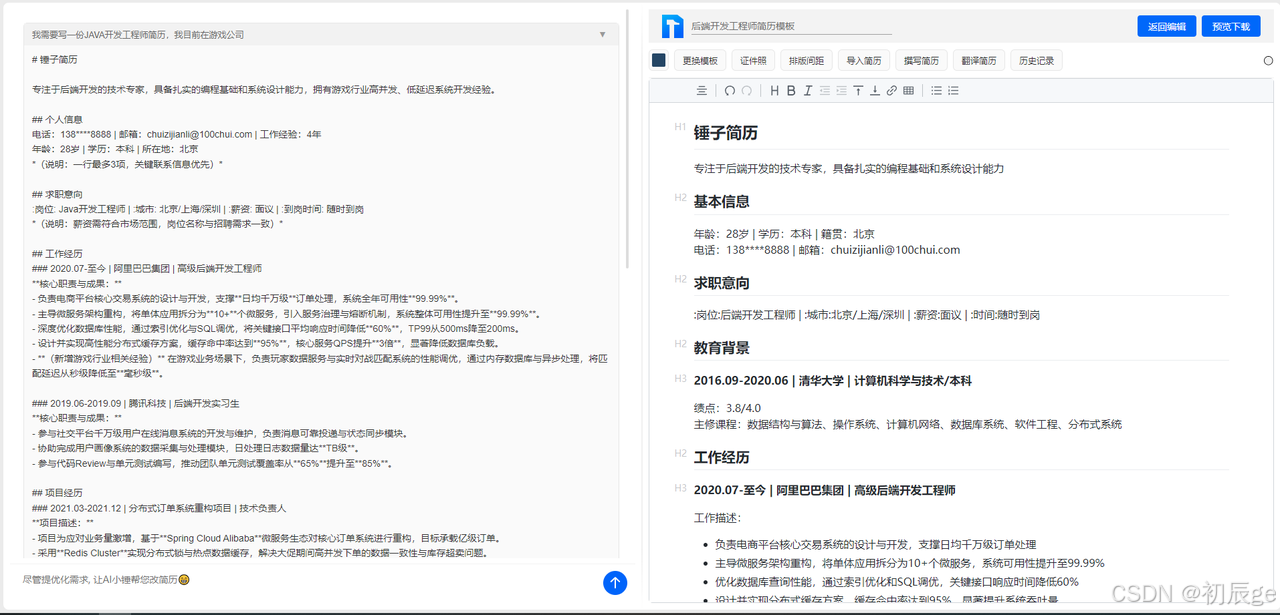Open 证件照 ID photo option
The width and height of the screenshot is (1280, 615).
click(x=753, y=60)
